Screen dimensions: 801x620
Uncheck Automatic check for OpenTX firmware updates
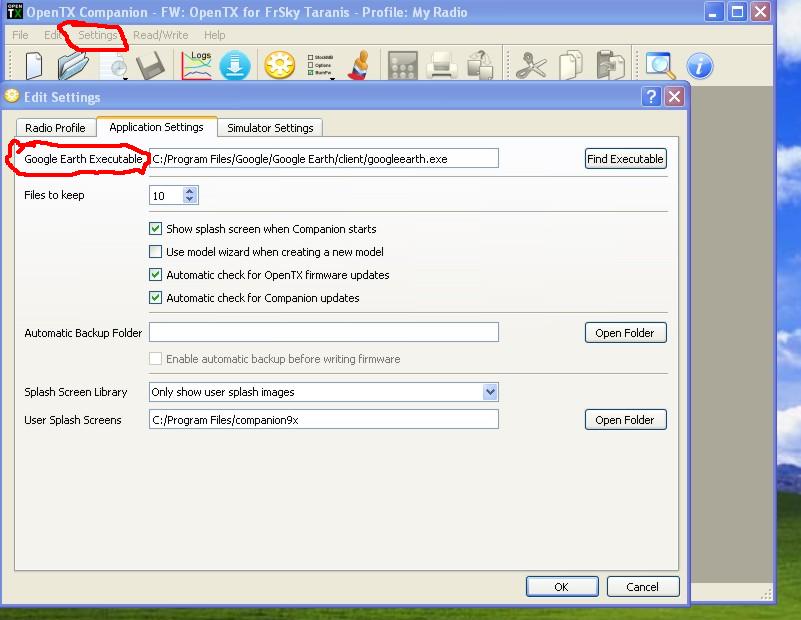pos(155,275)
